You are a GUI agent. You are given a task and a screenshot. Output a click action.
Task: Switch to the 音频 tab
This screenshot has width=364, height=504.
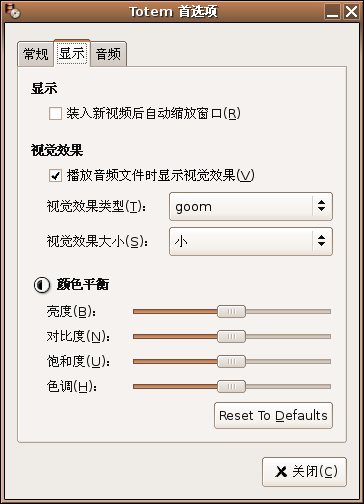point(108,54)
